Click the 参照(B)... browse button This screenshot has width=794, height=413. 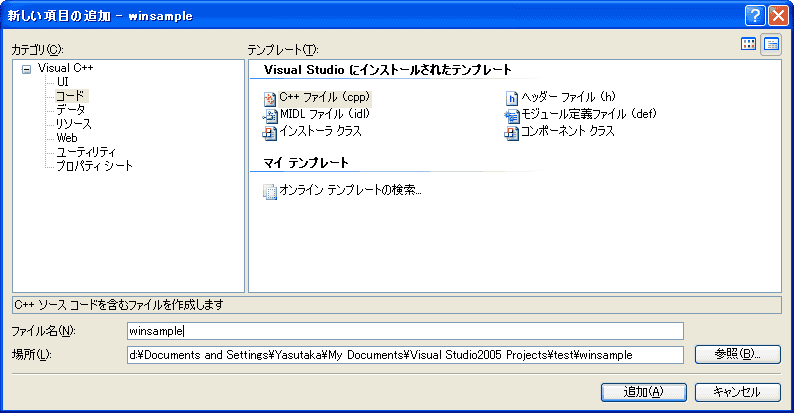(737, 354)
